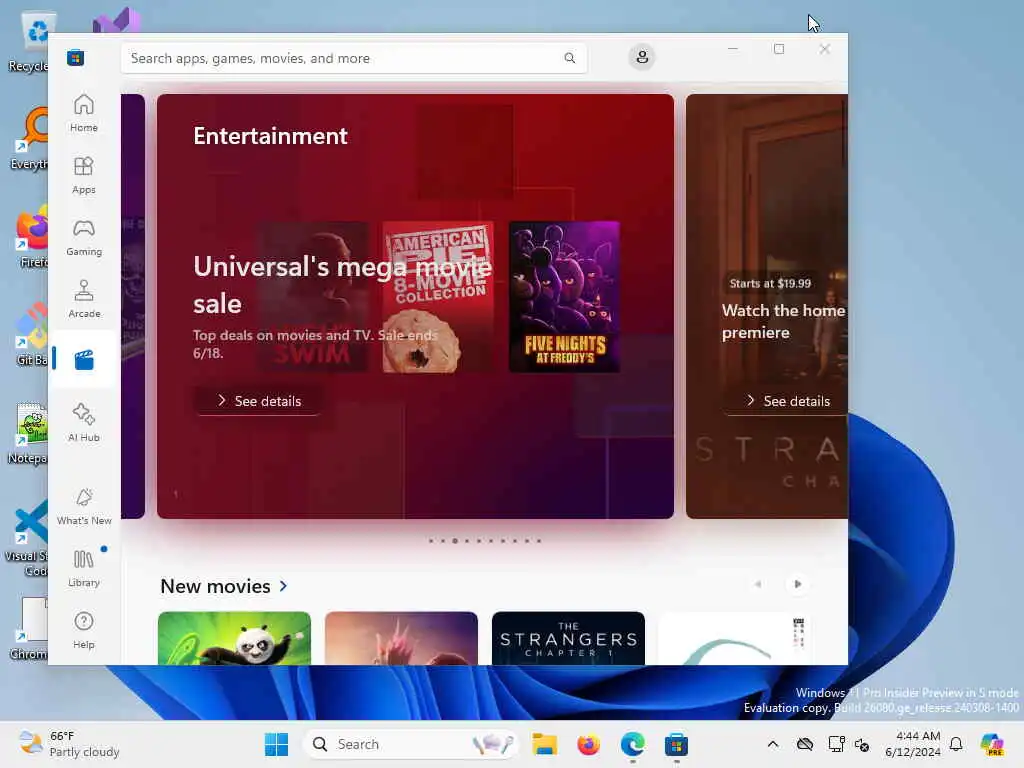Viewport: 1024px width, 768px height.
Task: Open the weather widget on taskbar
Action: [x=69, y=744]
